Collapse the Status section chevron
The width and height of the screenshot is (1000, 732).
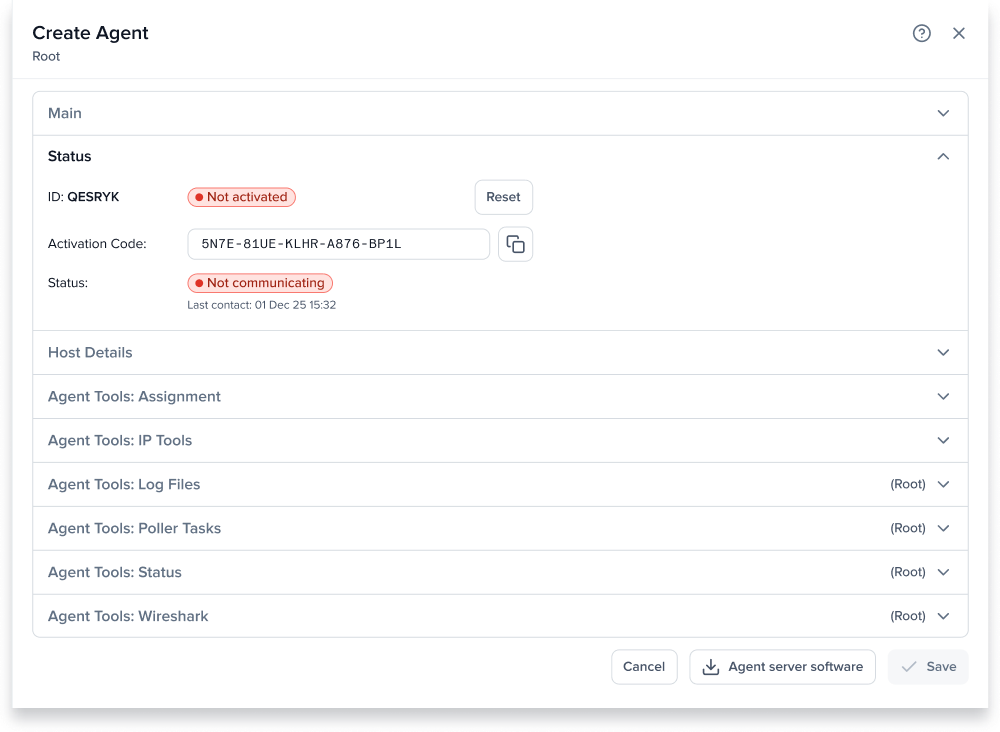click(x=943, y=157)
